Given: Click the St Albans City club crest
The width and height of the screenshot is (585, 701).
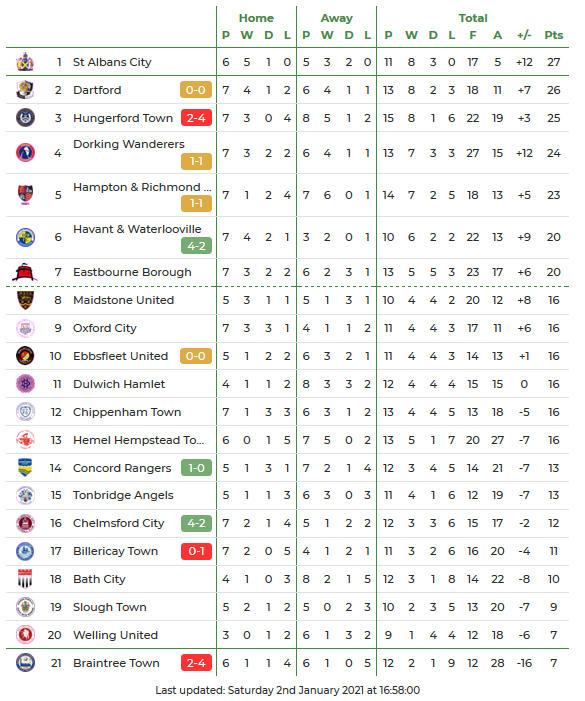Looking at the screenshot, I should pyautogui.click(x=25, y=62).
